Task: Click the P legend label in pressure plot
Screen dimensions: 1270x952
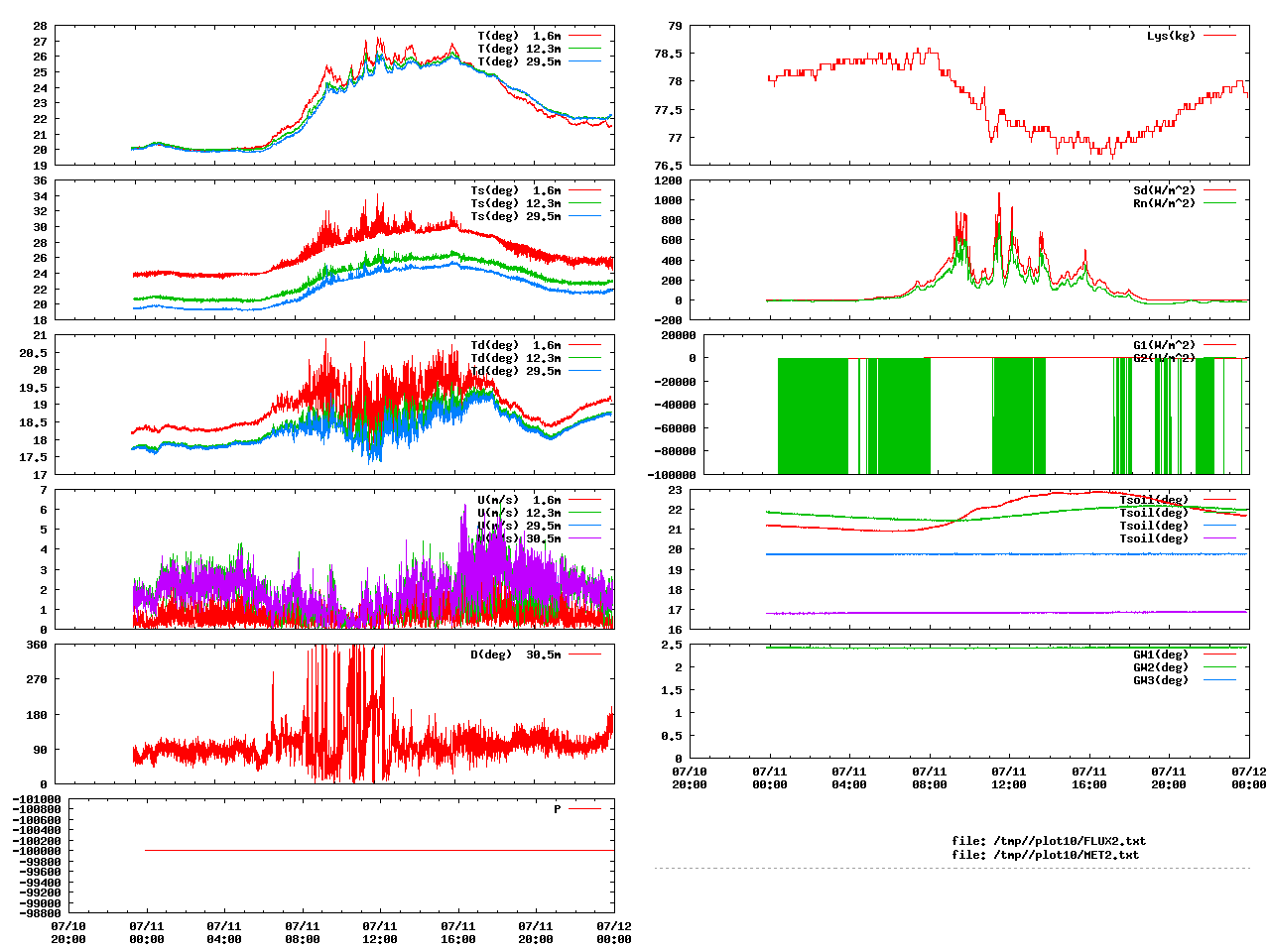Action: [x=558, y=809]
